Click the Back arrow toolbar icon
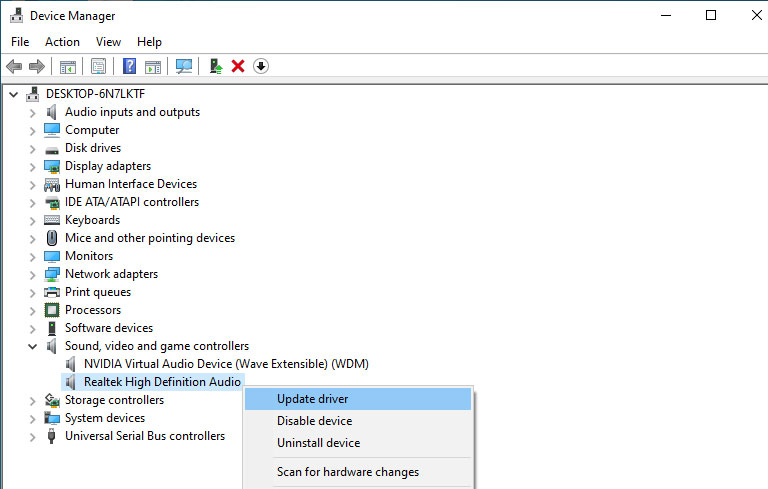Viewport: 768px width, 489px height. (14, 66)
